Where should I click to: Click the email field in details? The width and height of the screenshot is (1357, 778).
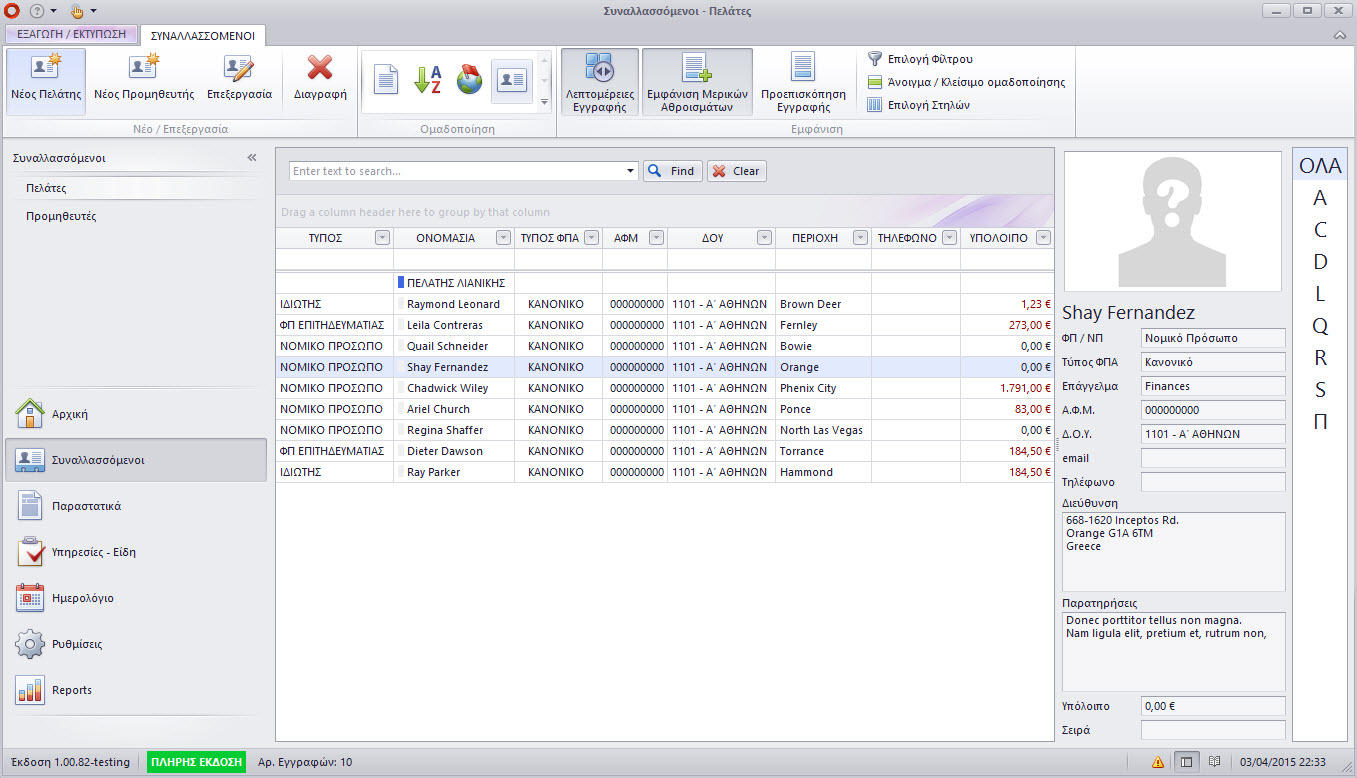(x=1213, y=458)
